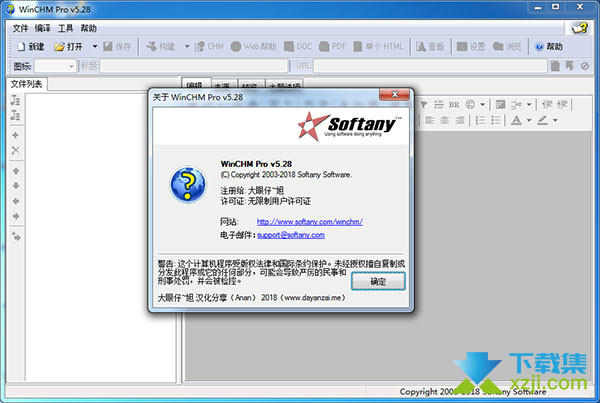600x403 pixels.
Task: Click the flag icon right of URL field
Action: click(570, 66)
